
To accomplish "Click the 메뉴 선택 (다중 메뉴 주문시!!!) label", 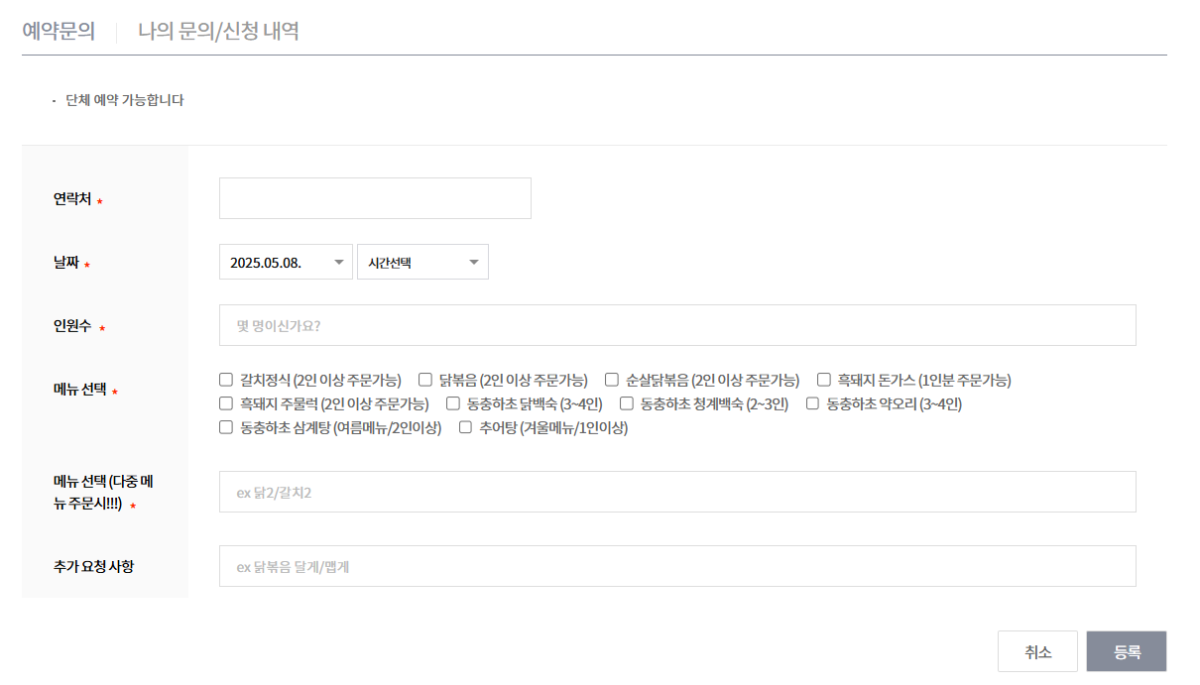I will 103,493.
